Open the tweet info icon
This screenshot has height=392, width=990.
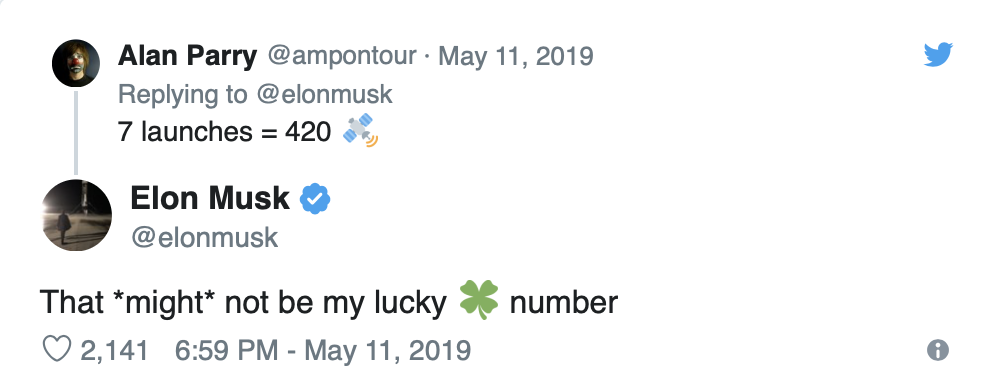(x=938, y=350)
